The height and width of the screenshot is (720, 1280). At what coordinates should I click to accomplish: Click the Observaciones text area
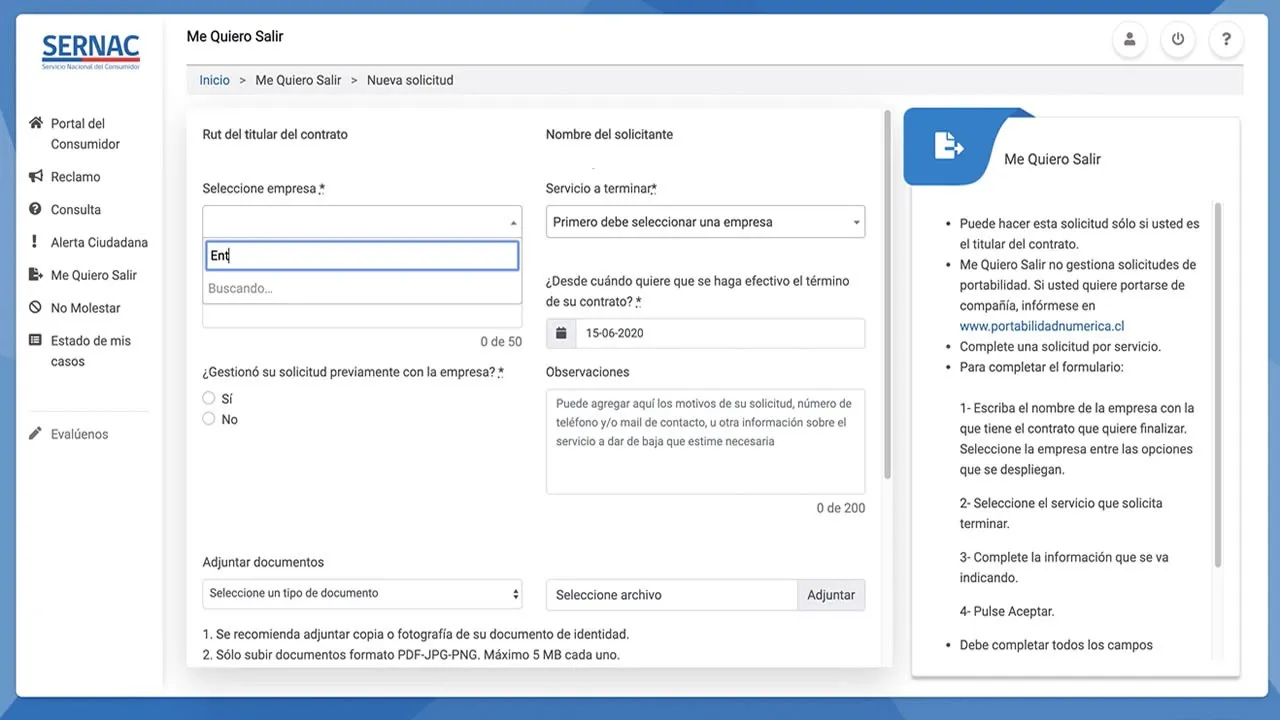point(705,441)
